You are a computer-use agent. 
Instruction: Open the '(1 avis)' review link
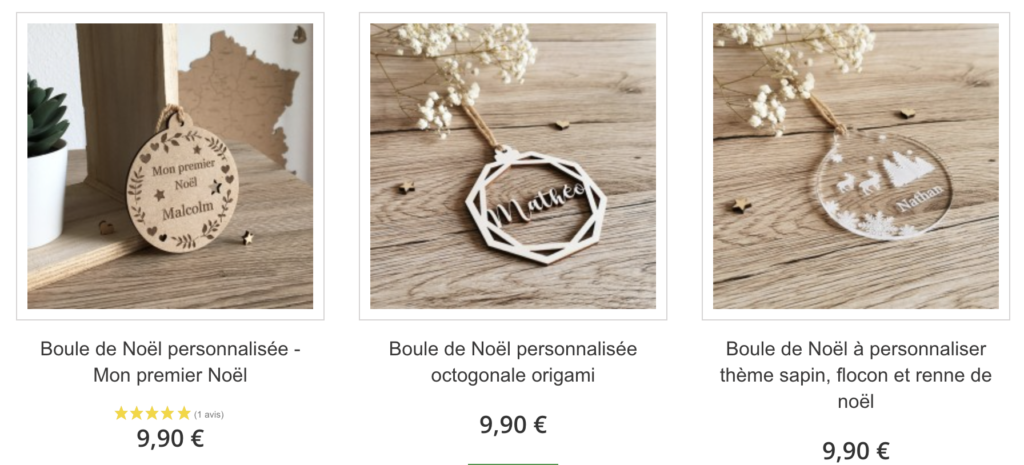click(209, 414)
